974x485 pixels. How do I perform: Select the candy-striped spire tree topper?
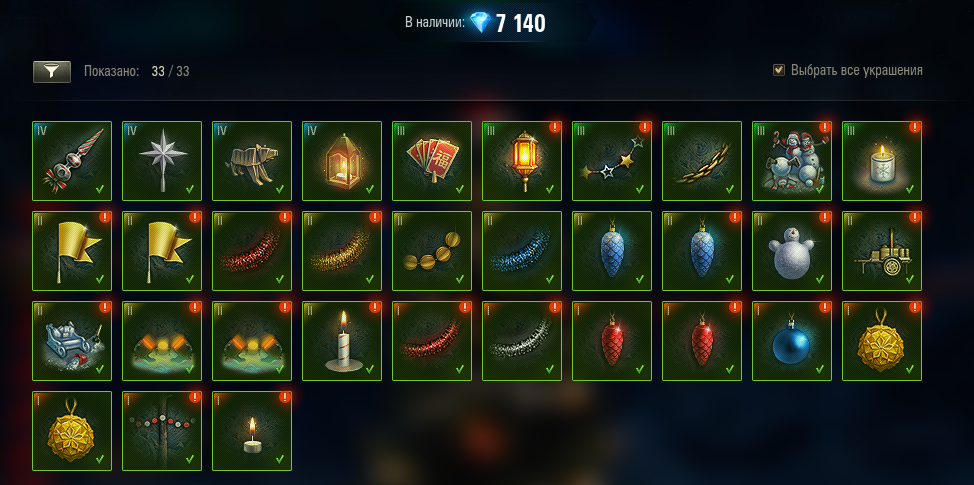click(71, 161)
